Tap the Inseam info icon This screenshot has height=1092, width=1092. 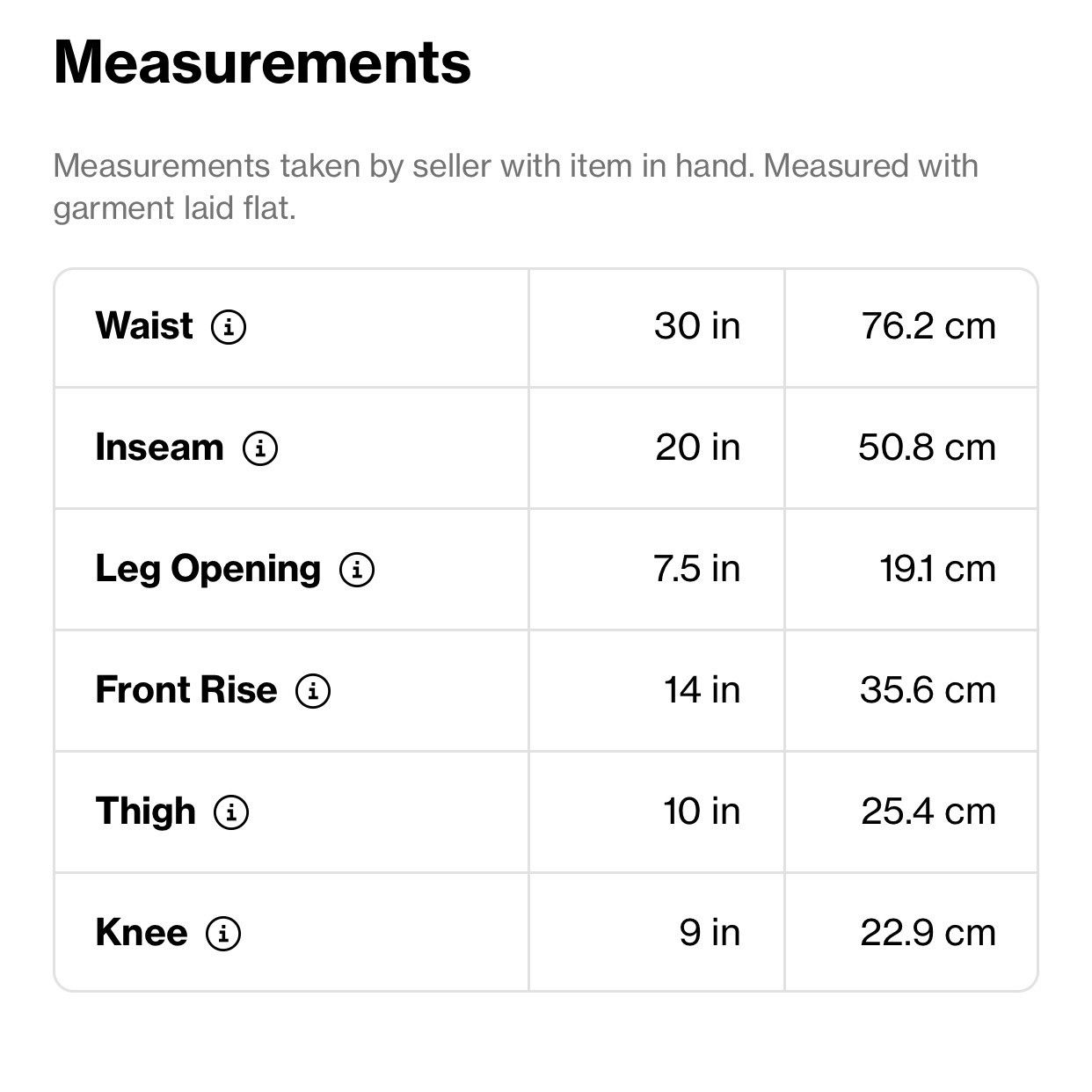(260, 448)
